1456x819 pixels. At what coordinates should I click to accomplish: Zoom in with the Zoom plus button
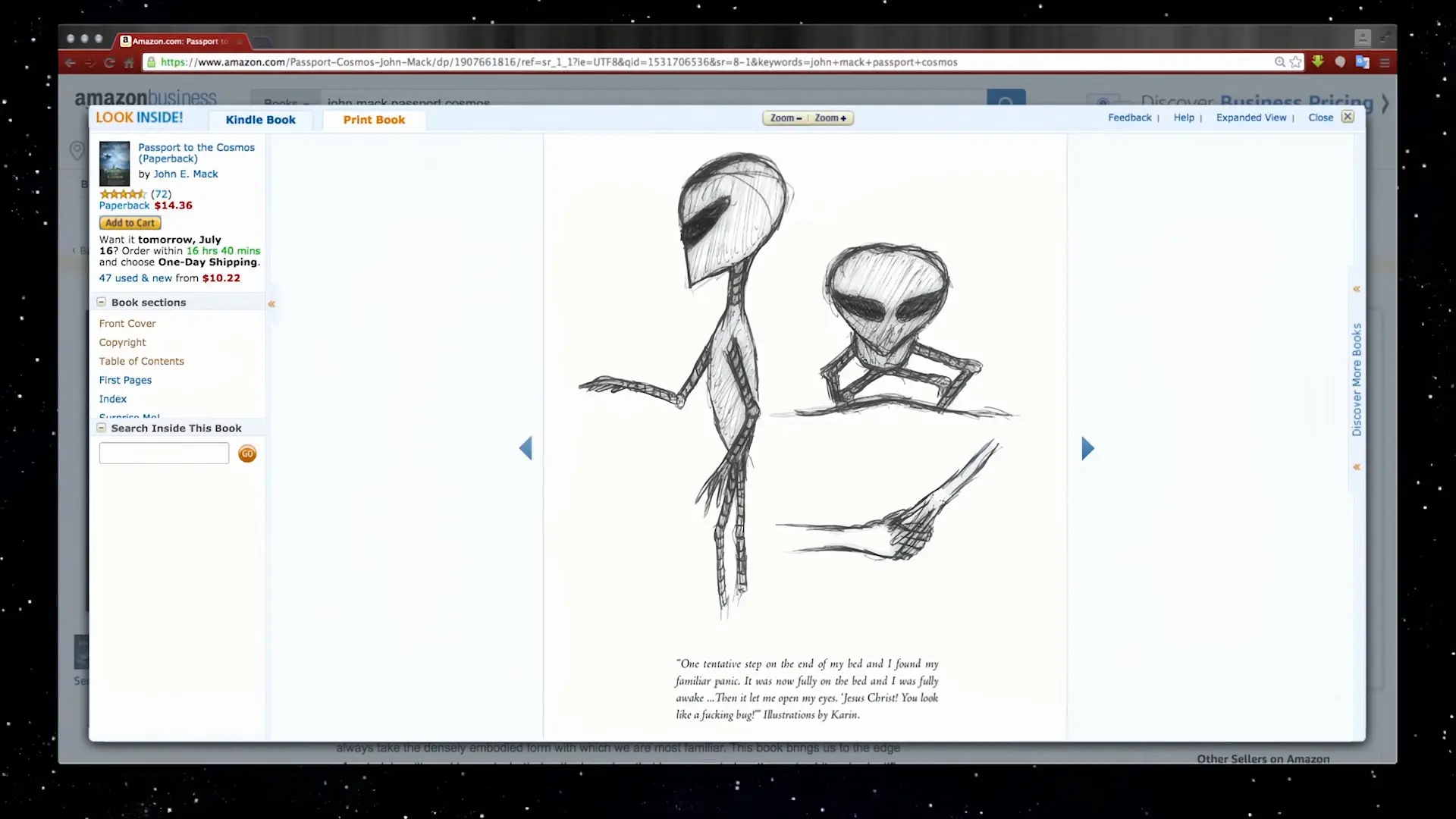click(831, 118)
